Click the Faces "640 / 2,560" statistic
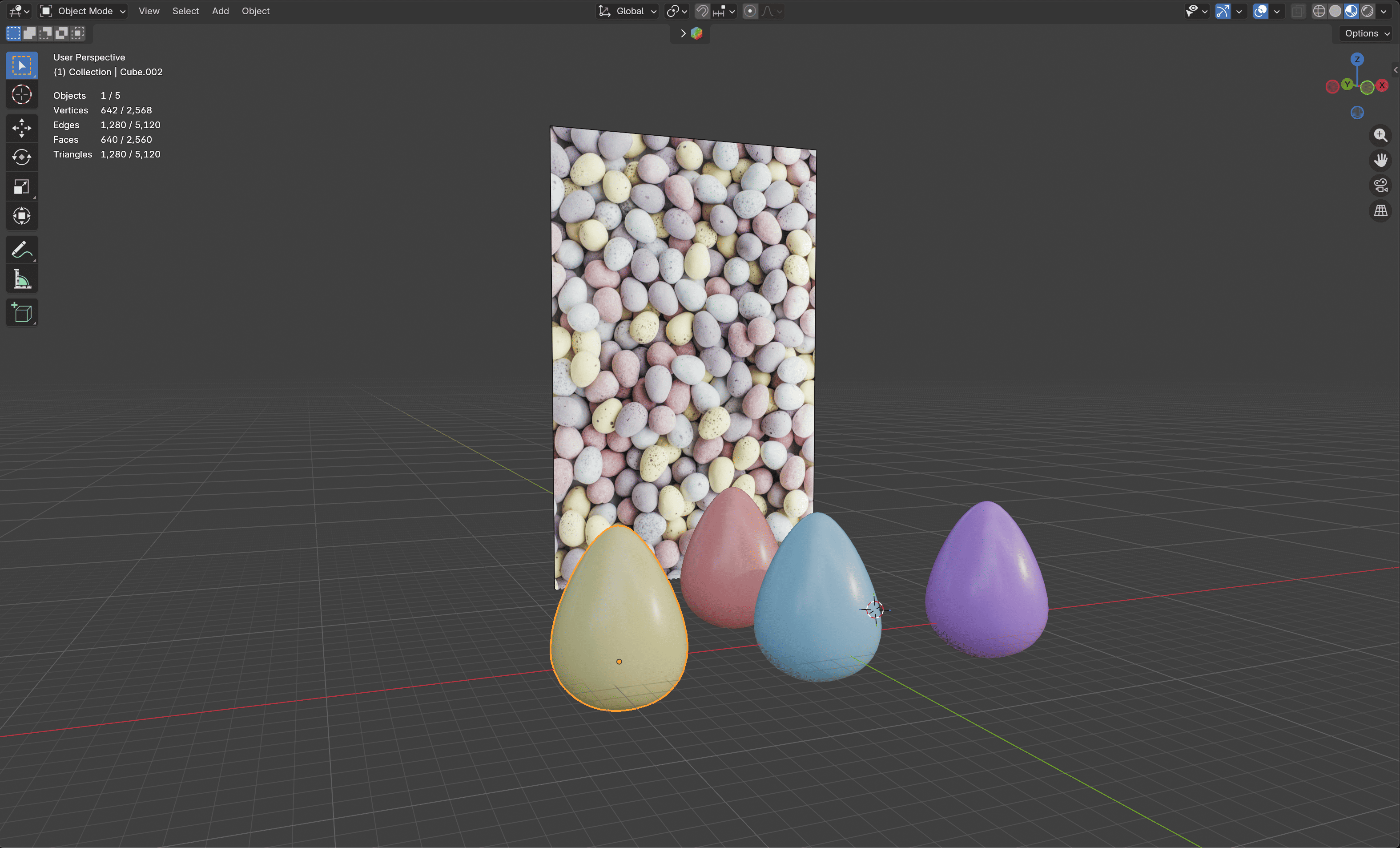Screen dimensions: 1400x848 [126, 140]
